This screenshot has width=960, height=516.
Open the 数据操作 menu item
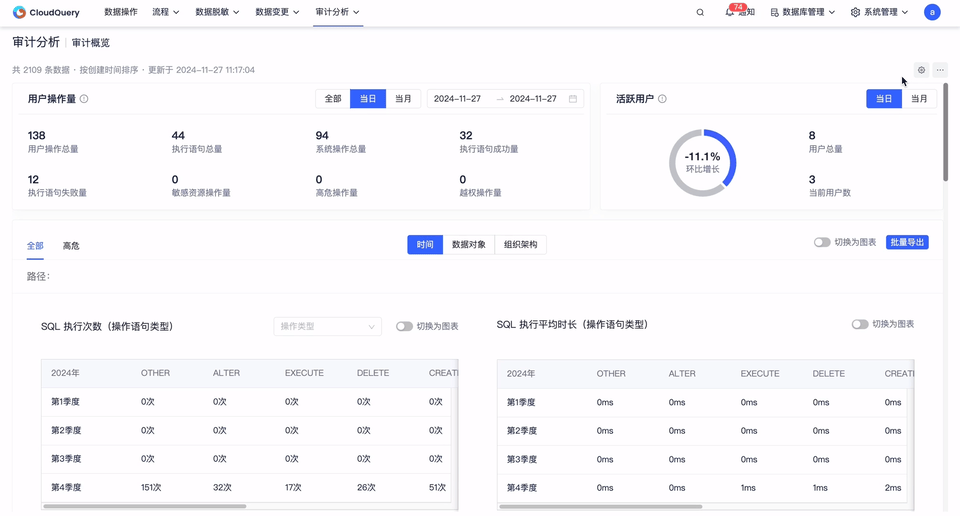[121, 12]
